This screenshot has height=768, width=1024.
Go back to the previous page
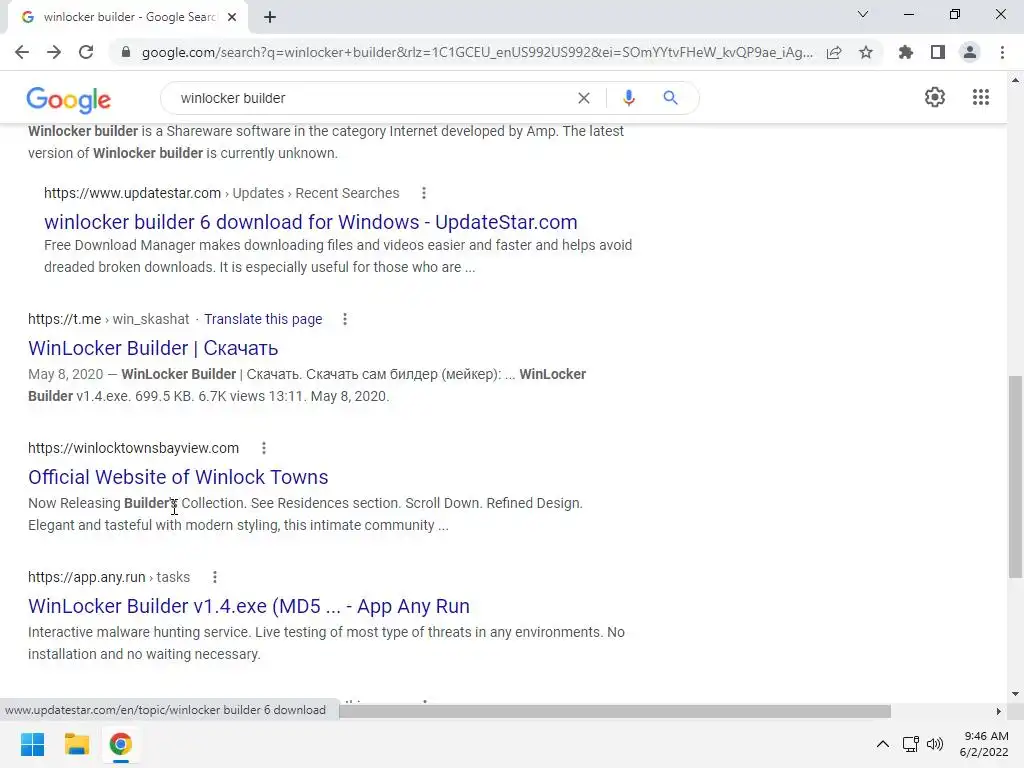point(22,52)
